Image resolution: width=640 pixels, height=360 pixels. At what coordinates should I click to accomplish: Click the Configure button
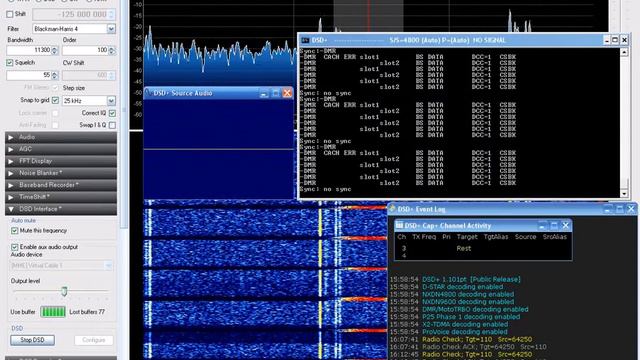(x=93, y=340)
